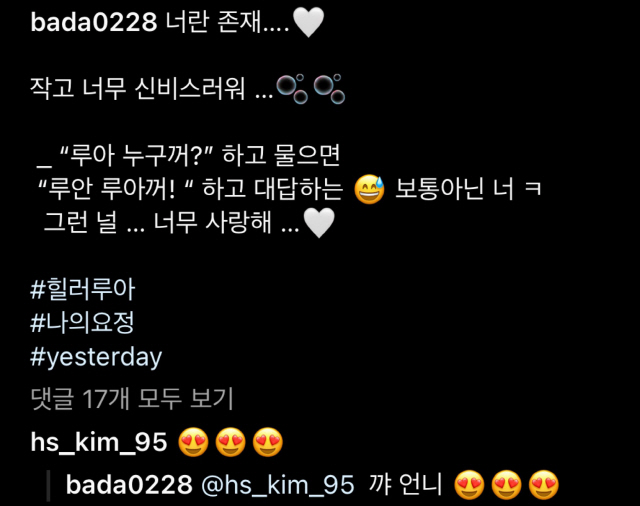Image resolution: width=640 pixels, height=506 pixels.
Task: Tap the #힐러루아 hashtag
Action: click(82, 289)
